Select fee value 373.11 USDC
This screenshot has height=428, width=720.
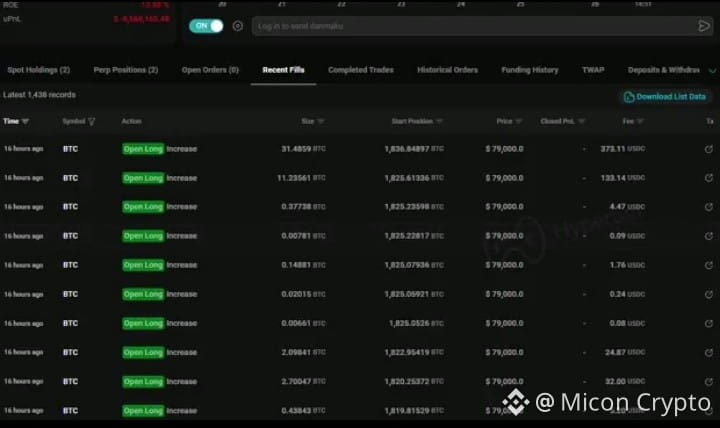click(x=623, y=149)
